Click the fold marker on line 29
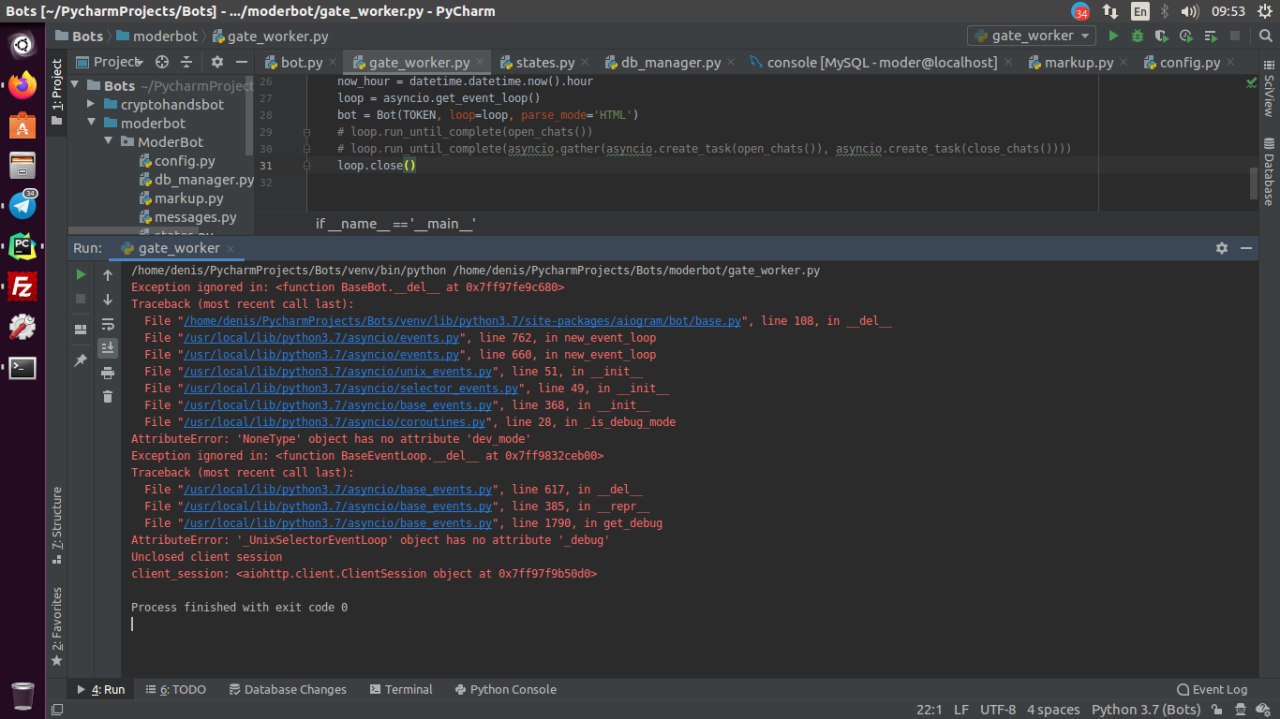This screenshot has width=1280, height=719. click(308, 132)
